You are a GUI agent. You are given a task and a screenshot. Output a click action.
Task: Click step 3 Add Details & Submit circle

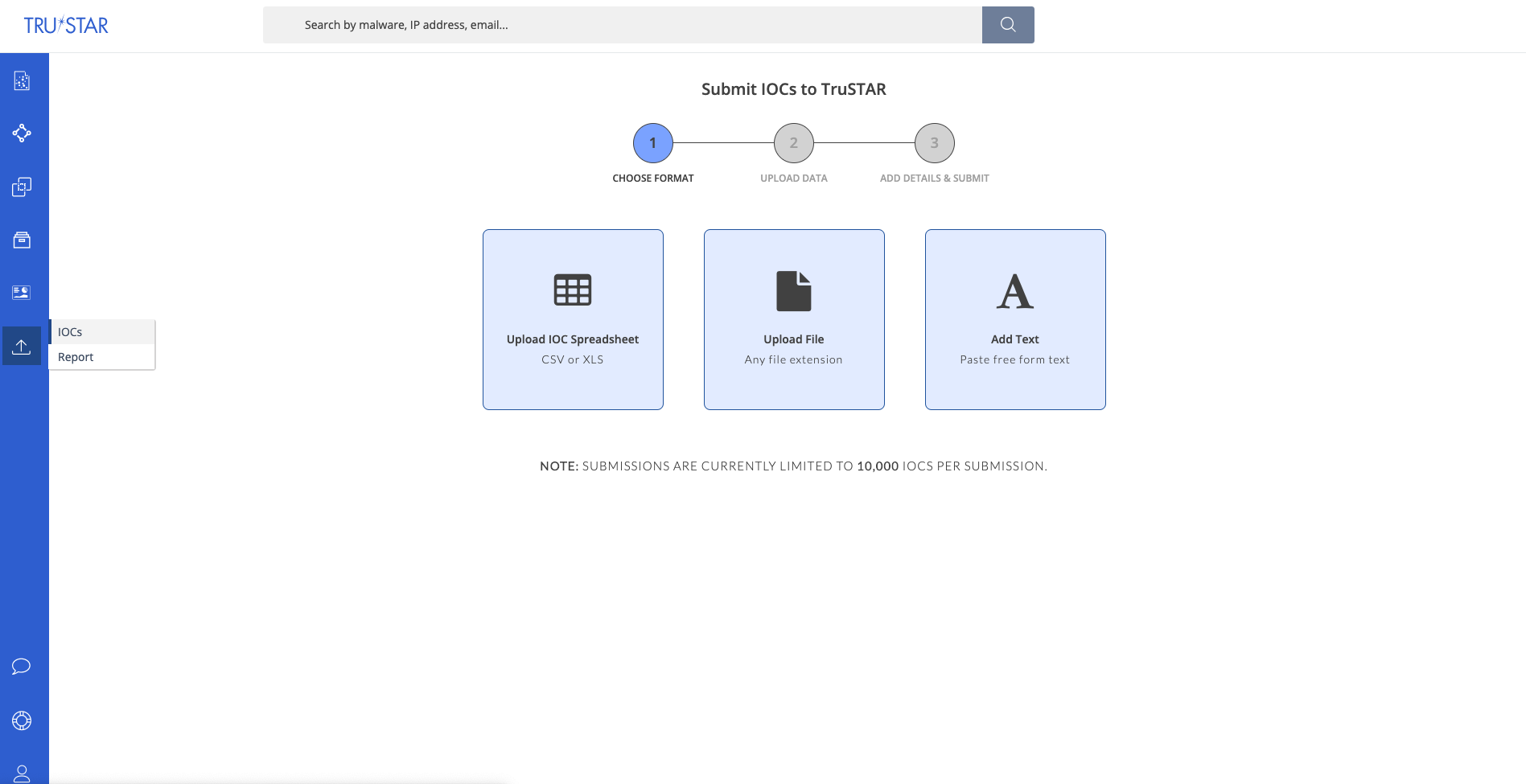[935, 143]
